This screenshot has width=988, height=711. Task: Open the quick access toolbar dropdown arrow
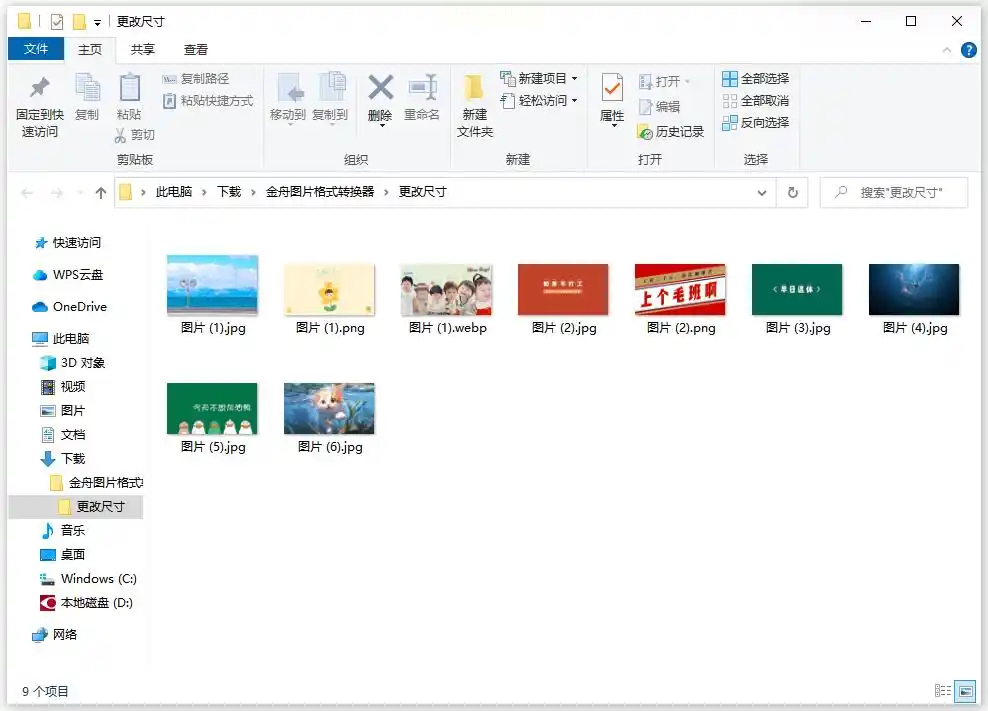tap(98, 23)
